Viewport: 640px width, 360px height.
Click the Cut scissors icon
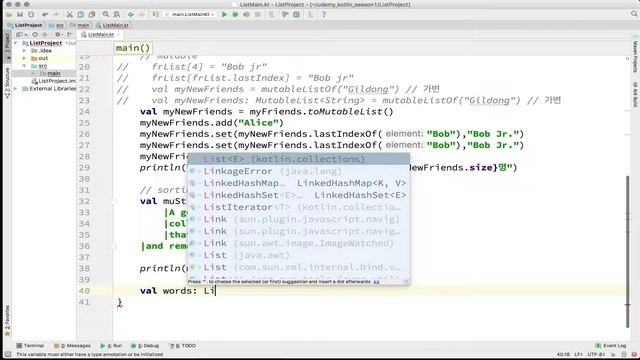(x=70, y=14)
